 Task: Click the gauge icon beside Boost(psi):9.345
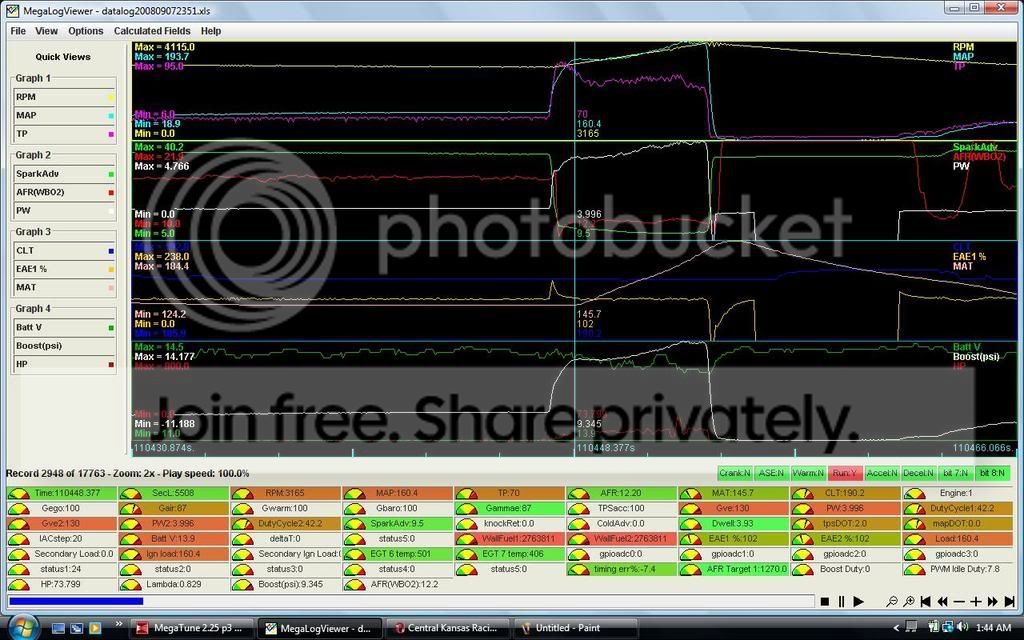[242, 584]
